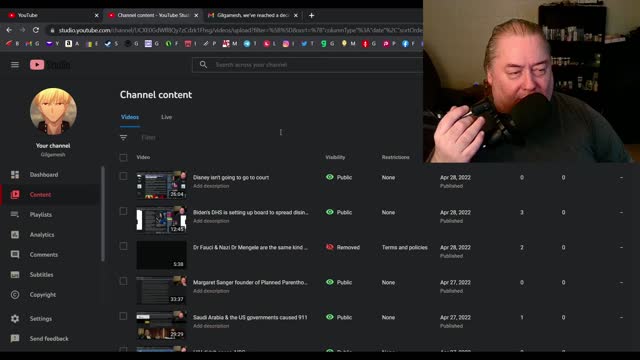
Task: Open the Saudi Arabia video title
Action: [250, 317]
